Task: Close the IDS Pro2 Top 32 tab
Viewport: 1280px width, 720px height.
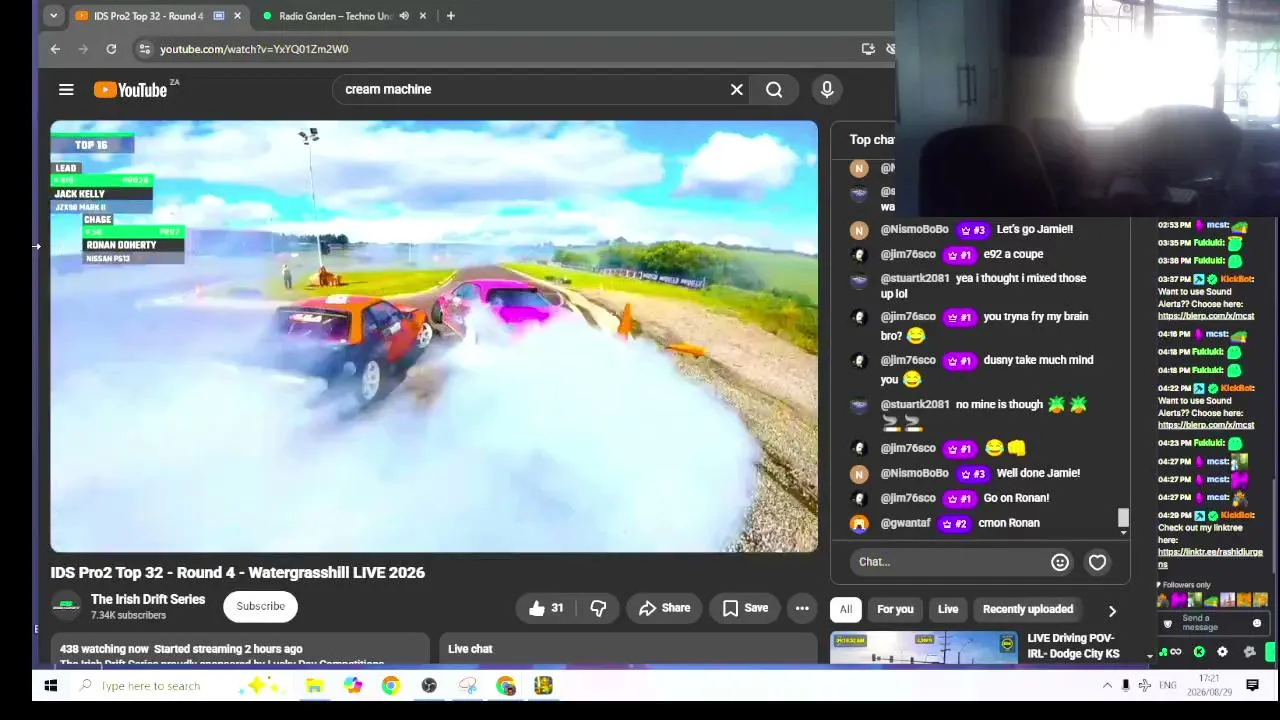Action: 237,16
